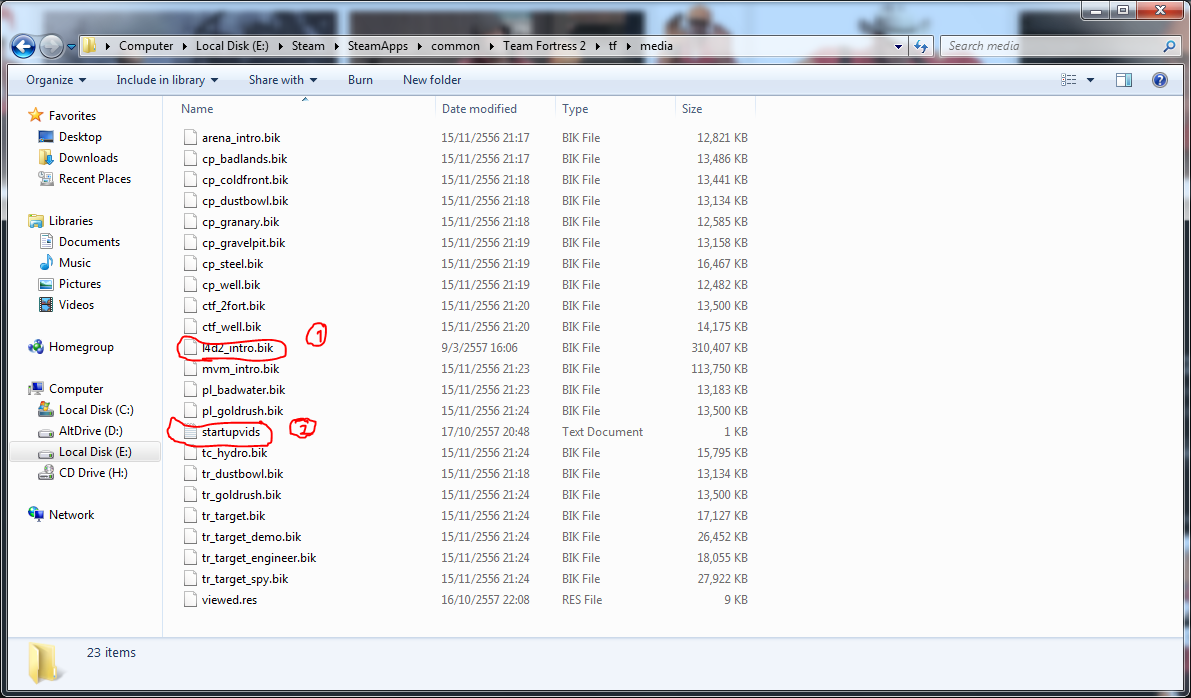This screenshot has height=698, width=1191.
Task: Click the Back navigation arrow
Action: 24,46
